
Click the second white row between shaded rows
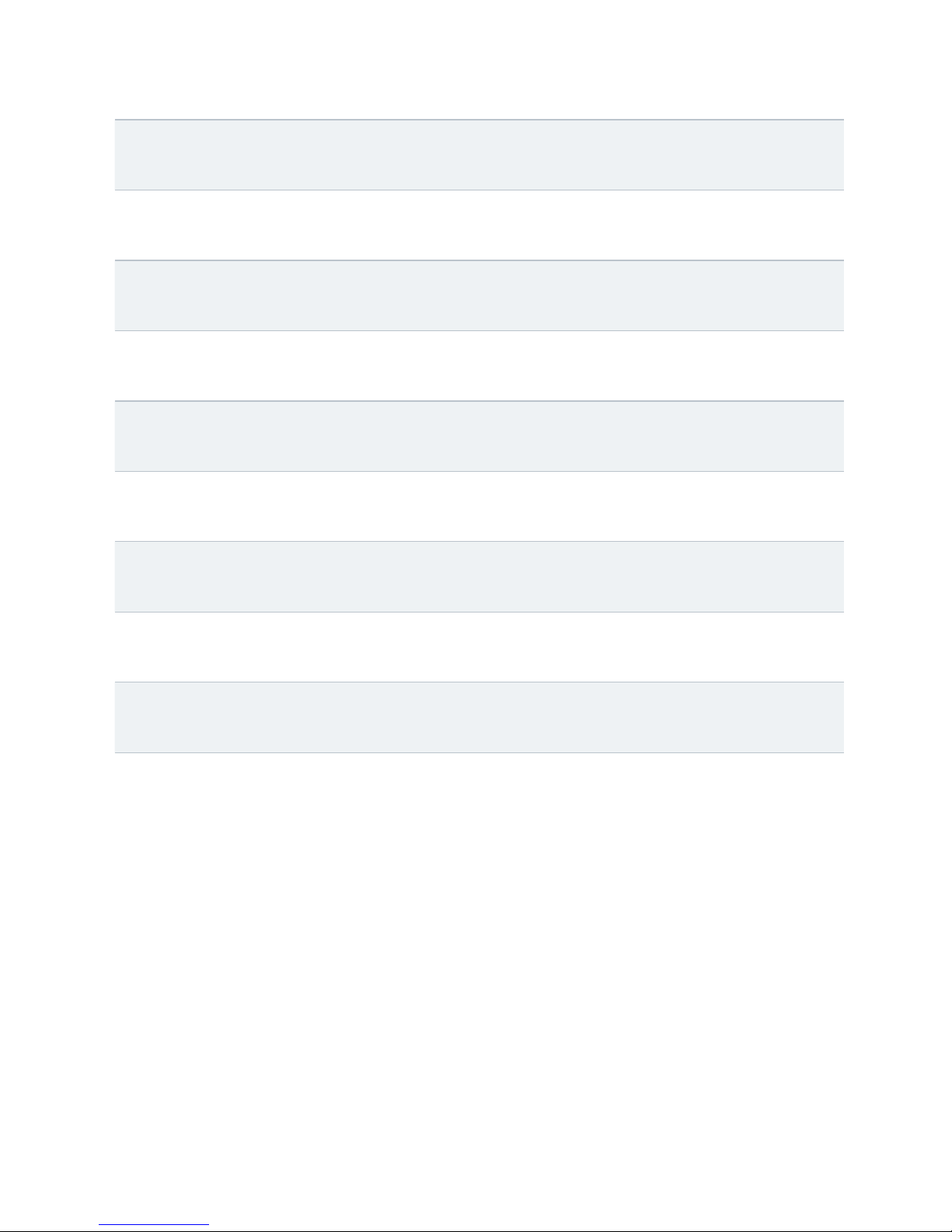pyautogui.click(x=479, y=366)
